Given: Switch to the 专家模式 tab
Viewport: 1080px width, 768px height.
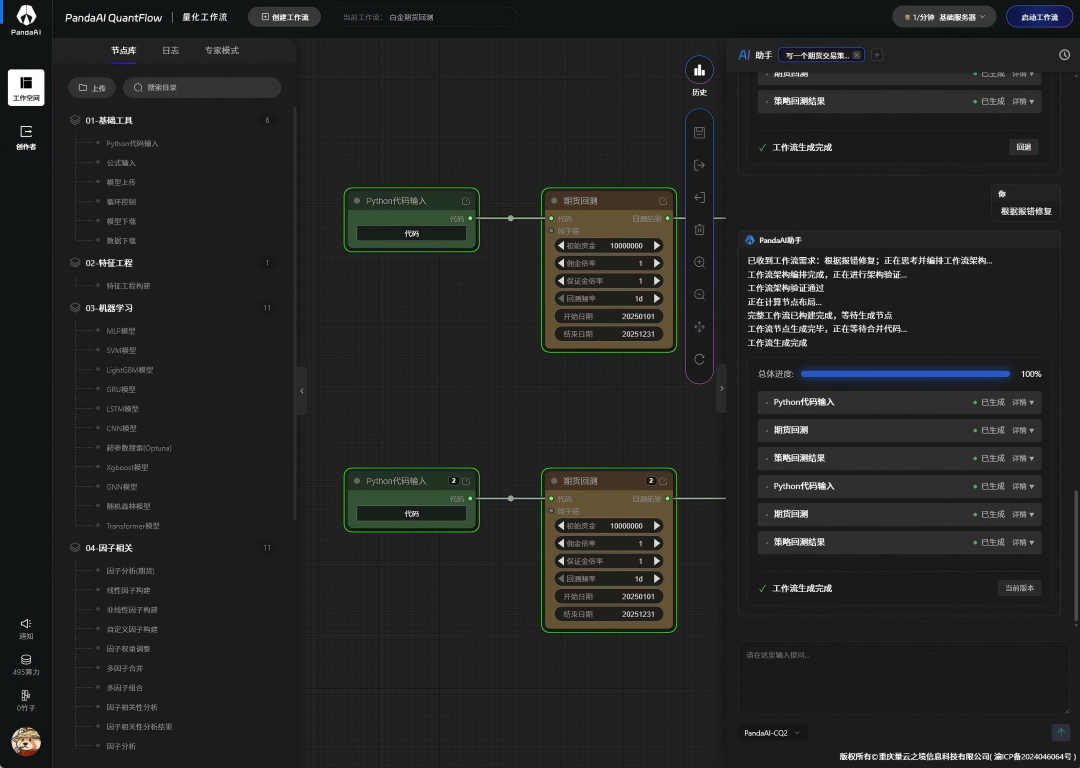Looking at the screenshot, I should (x=222, y=50).
